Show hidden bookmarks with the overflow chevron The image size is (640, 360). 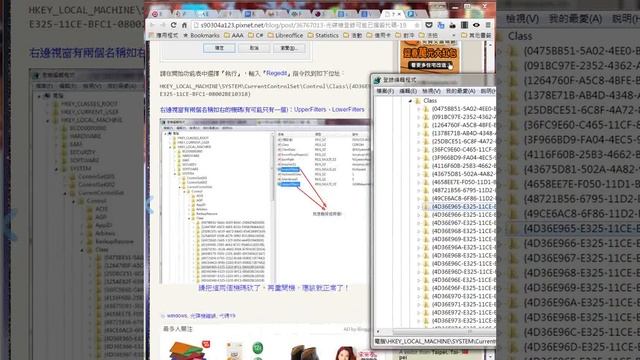(x=453, y=36)
